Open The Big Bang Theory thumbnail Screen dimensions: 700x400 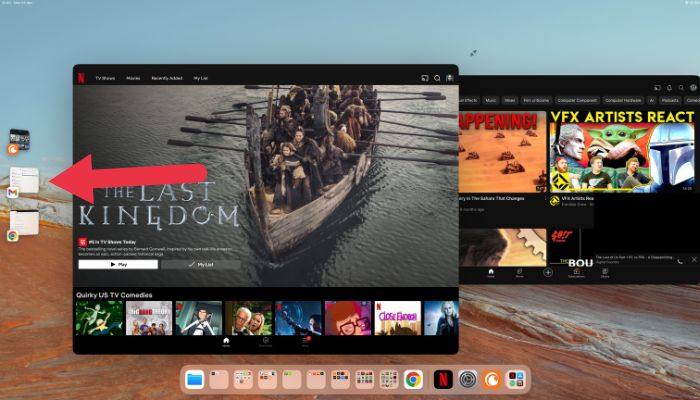point(149,318)
